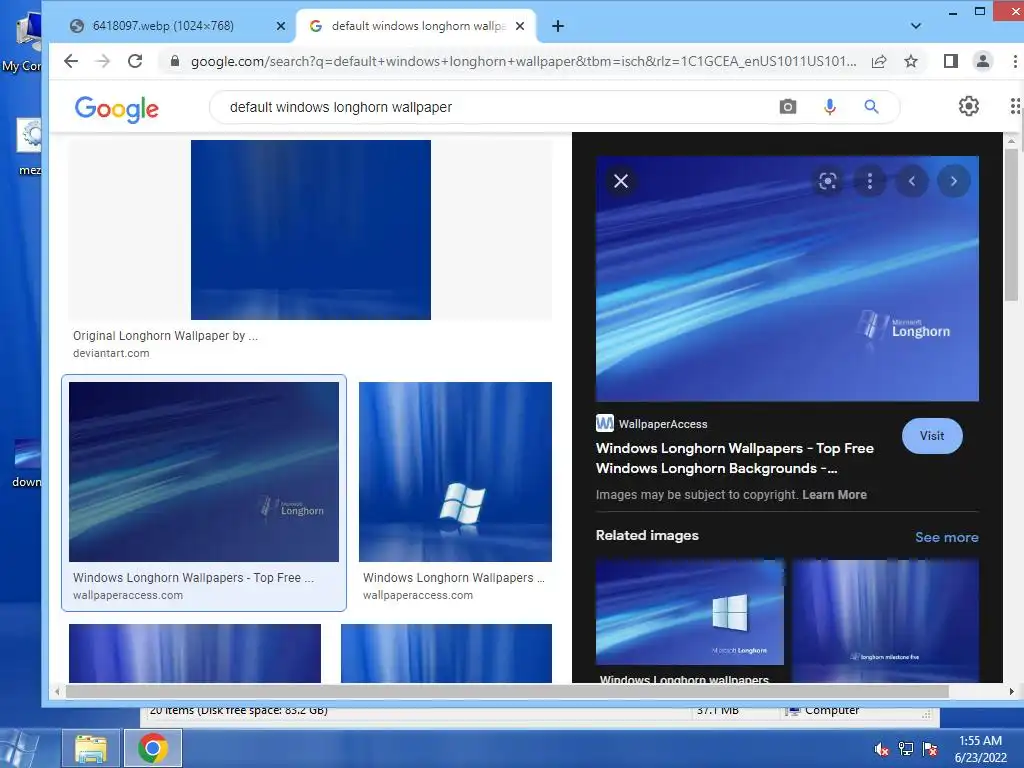The image size is (1024, 768).
Task: Click the Chrome taskbar icon
Action: (153, 748)
